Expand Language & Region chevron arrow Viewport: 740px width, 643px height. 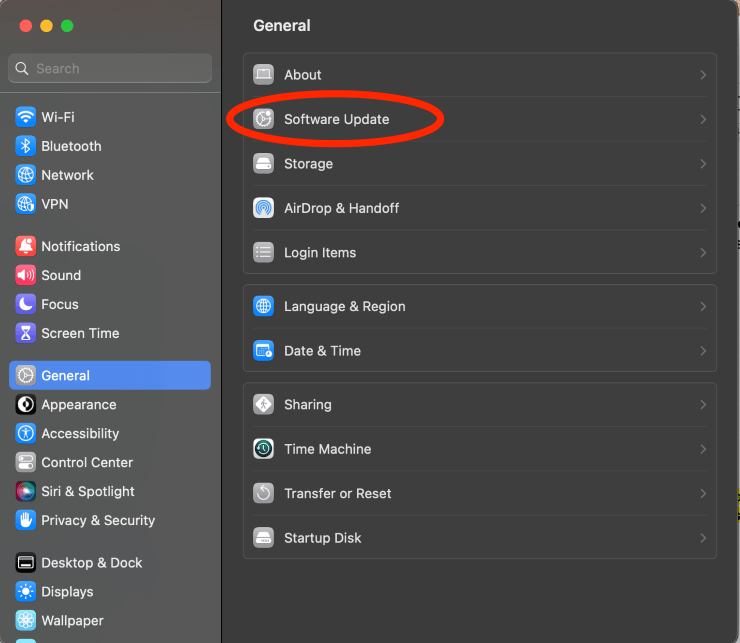(703, 306)
